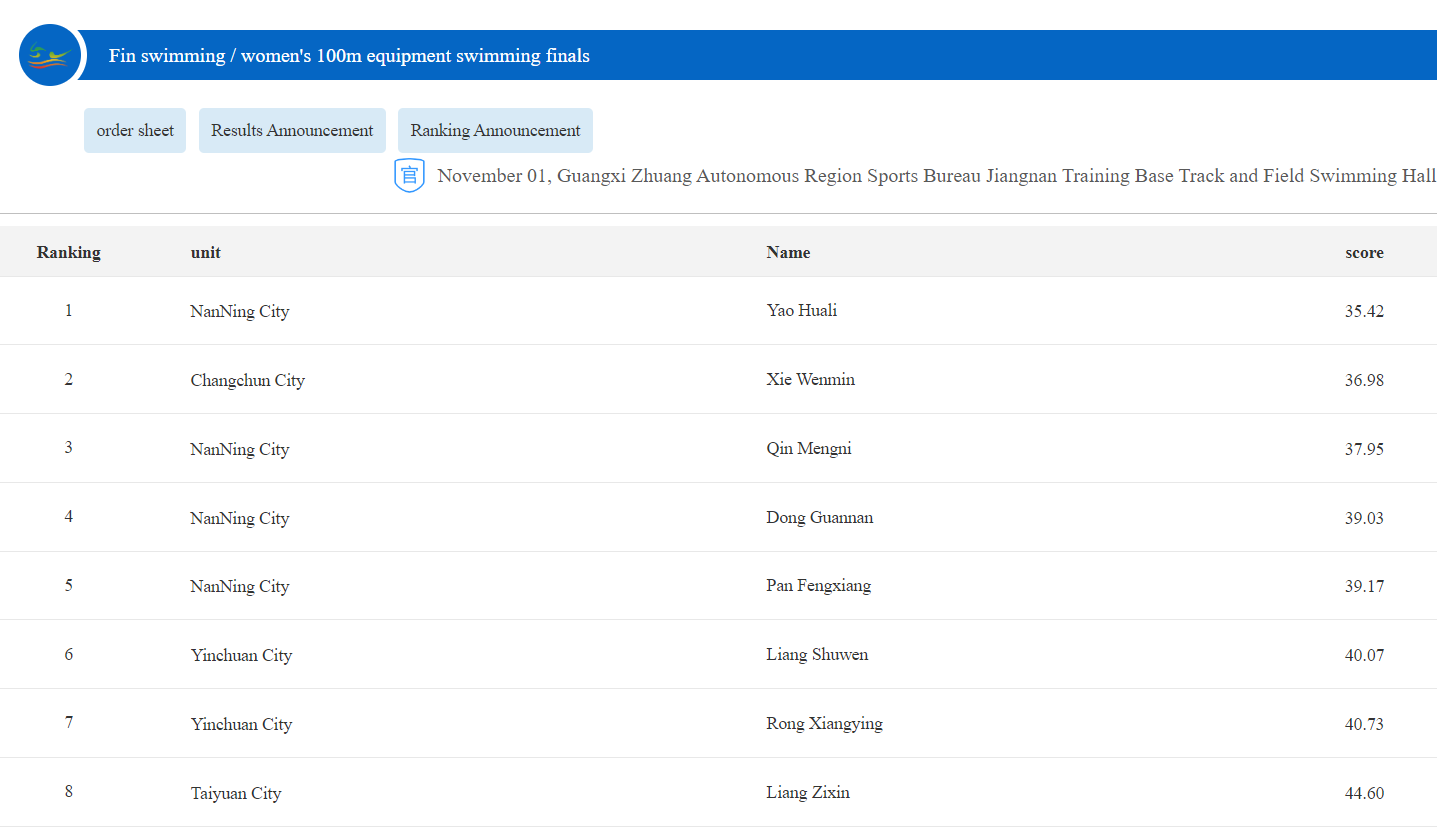Screen dimensions: 1449x838
Task: Select the name Liang Shuwen
Action: pyautogui.click(x=817, y=655)
